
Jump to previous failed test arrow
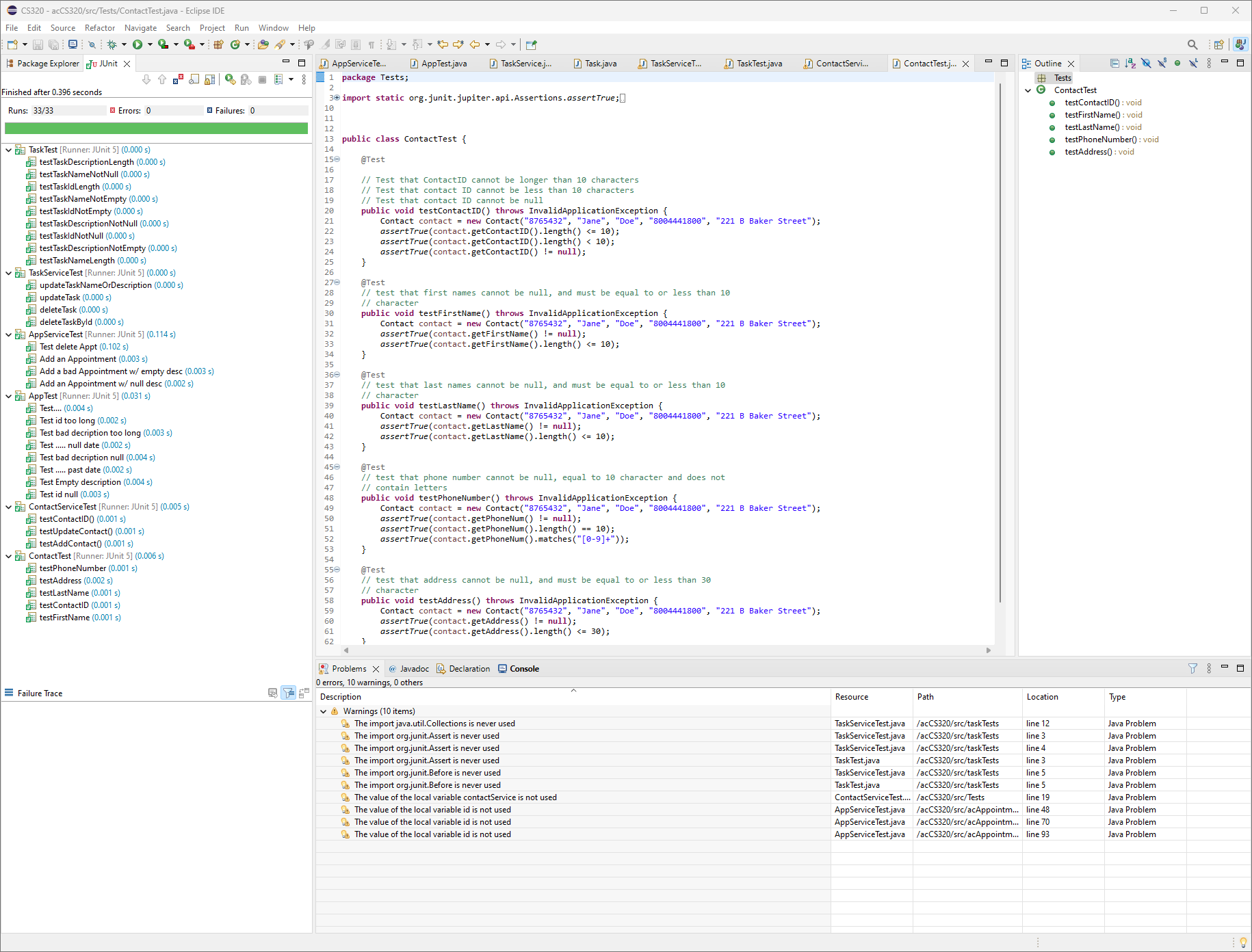162,79
